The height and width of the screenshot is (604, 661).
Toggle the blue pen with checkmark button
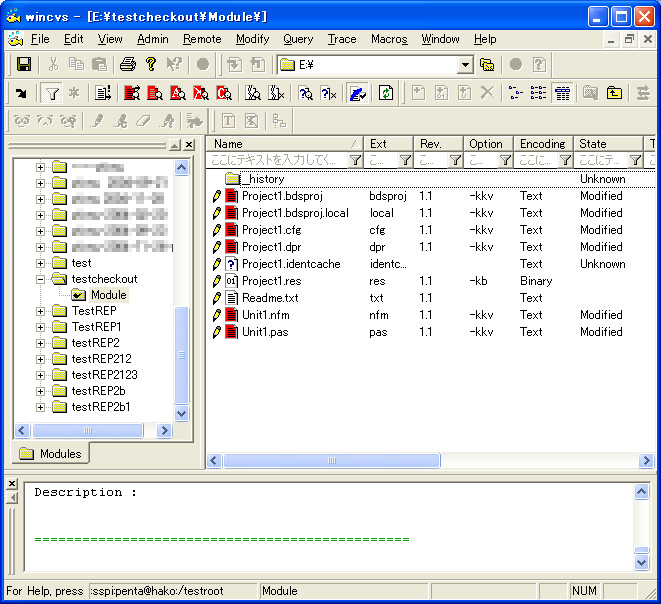coord(357,93)
